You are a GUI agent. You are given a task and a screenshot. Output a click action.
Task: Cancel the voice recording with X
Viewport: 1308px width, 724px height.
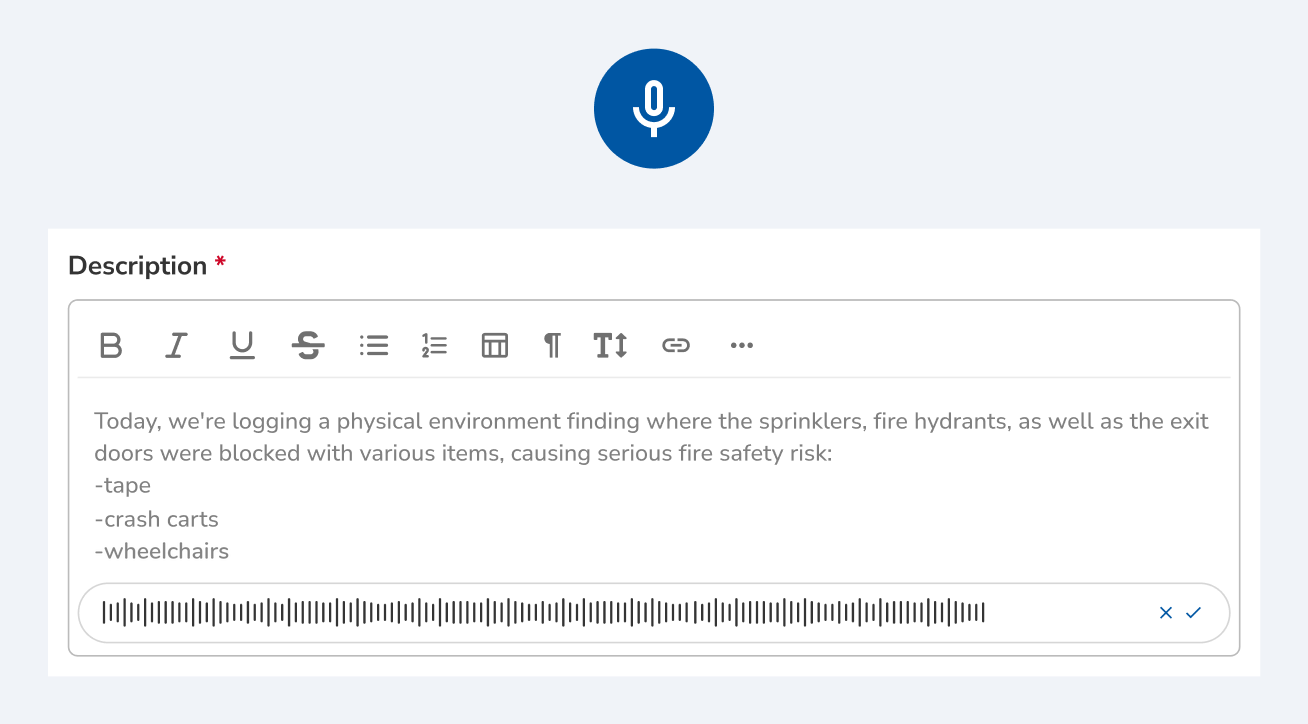click(1165, 613)
